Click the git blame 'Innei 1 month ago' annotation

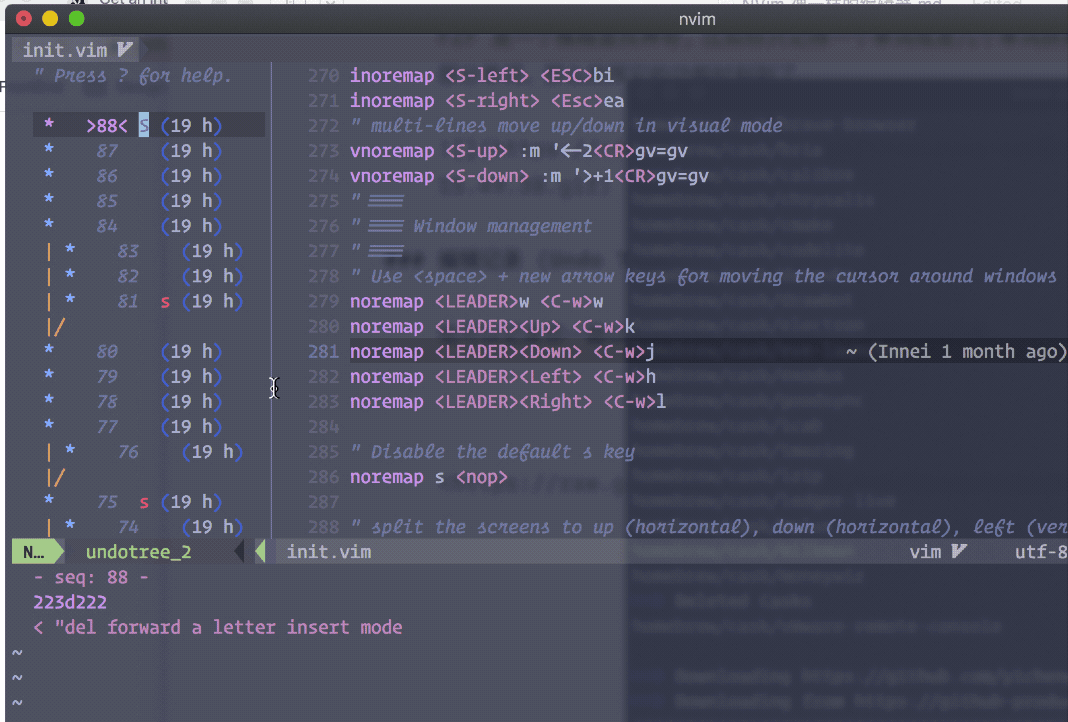pos(956,351)
